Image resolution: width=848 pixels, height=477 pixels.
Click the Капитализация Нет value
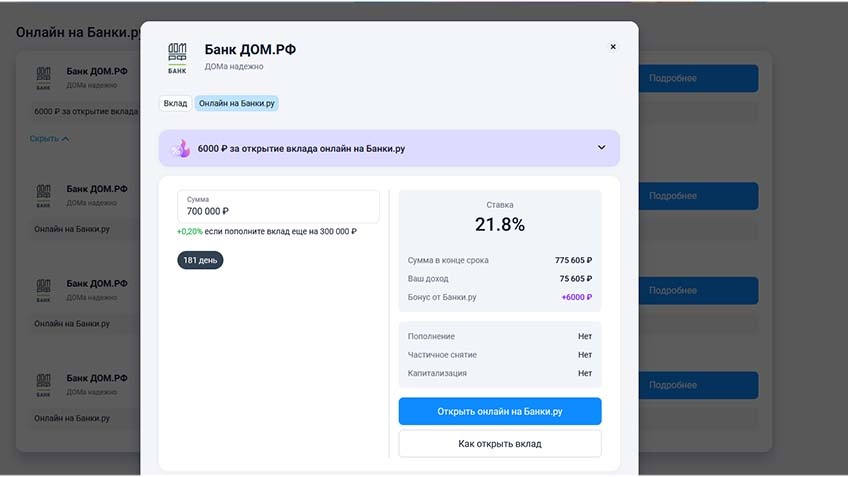tap(585, 373)
